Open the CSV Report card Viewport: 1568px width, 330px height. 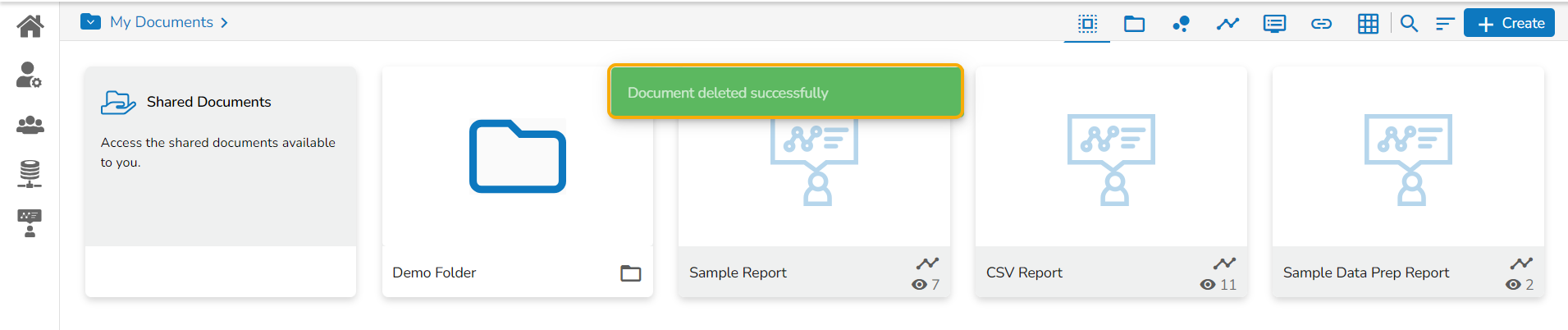point(1110,181)
